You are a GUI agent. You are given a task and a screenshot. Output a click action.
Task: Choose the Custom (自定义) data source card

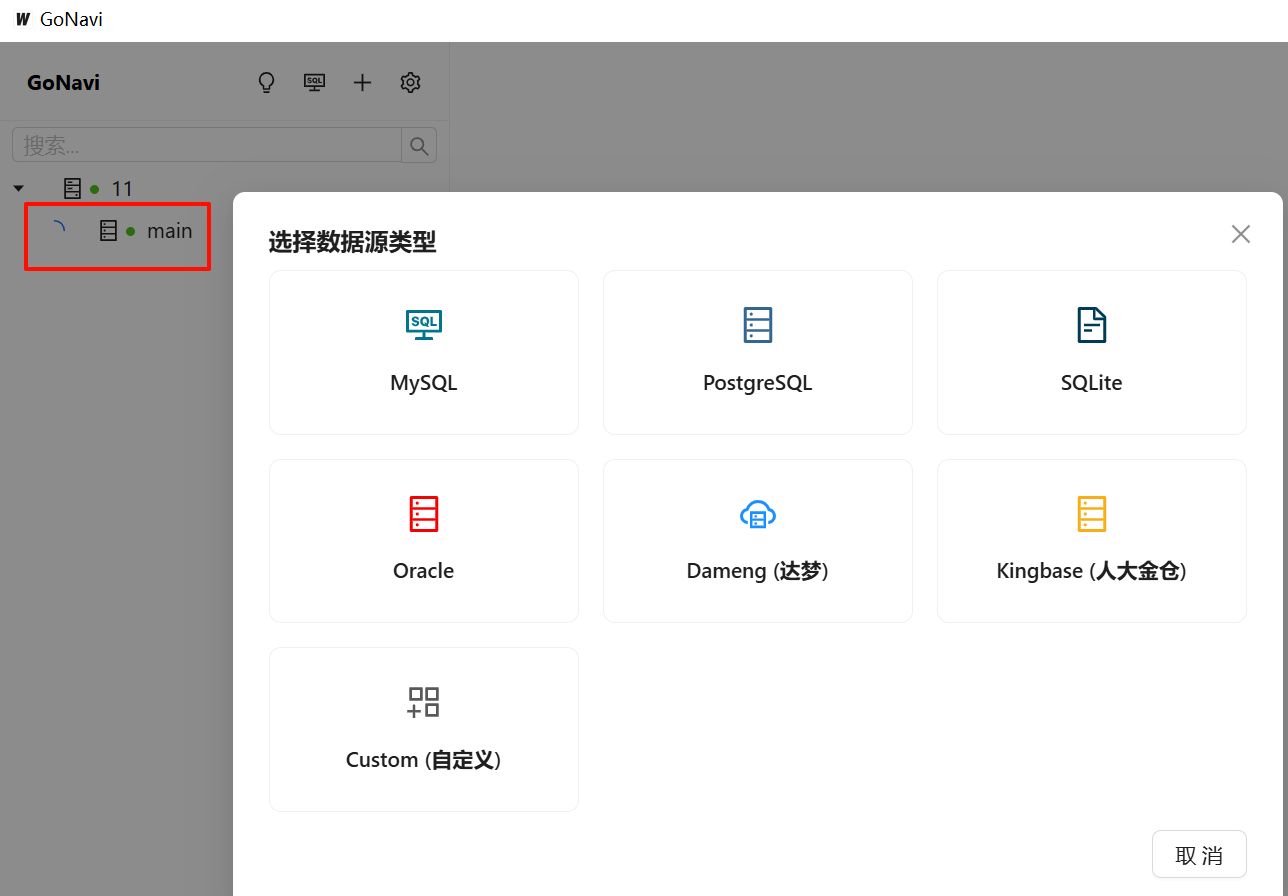(424, 730)
